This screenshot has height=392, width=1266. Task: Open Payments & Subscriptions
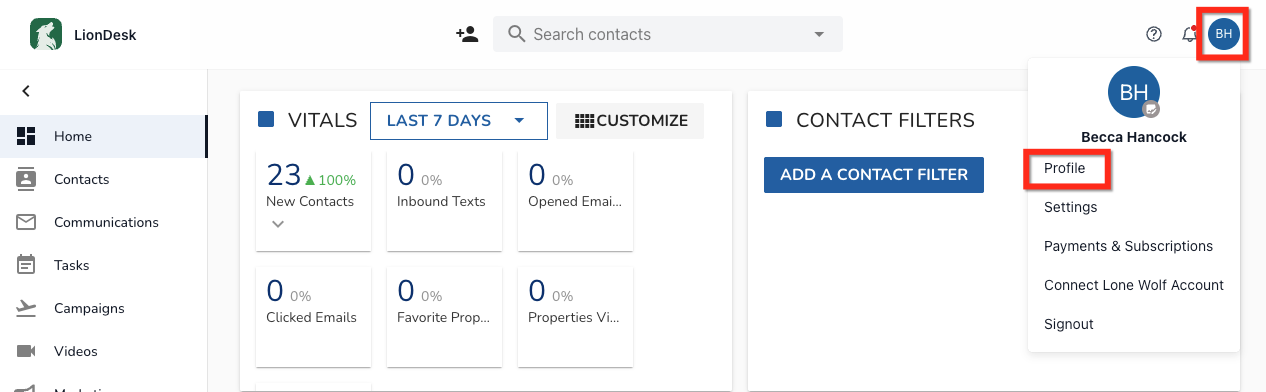tap(1128, 246)
